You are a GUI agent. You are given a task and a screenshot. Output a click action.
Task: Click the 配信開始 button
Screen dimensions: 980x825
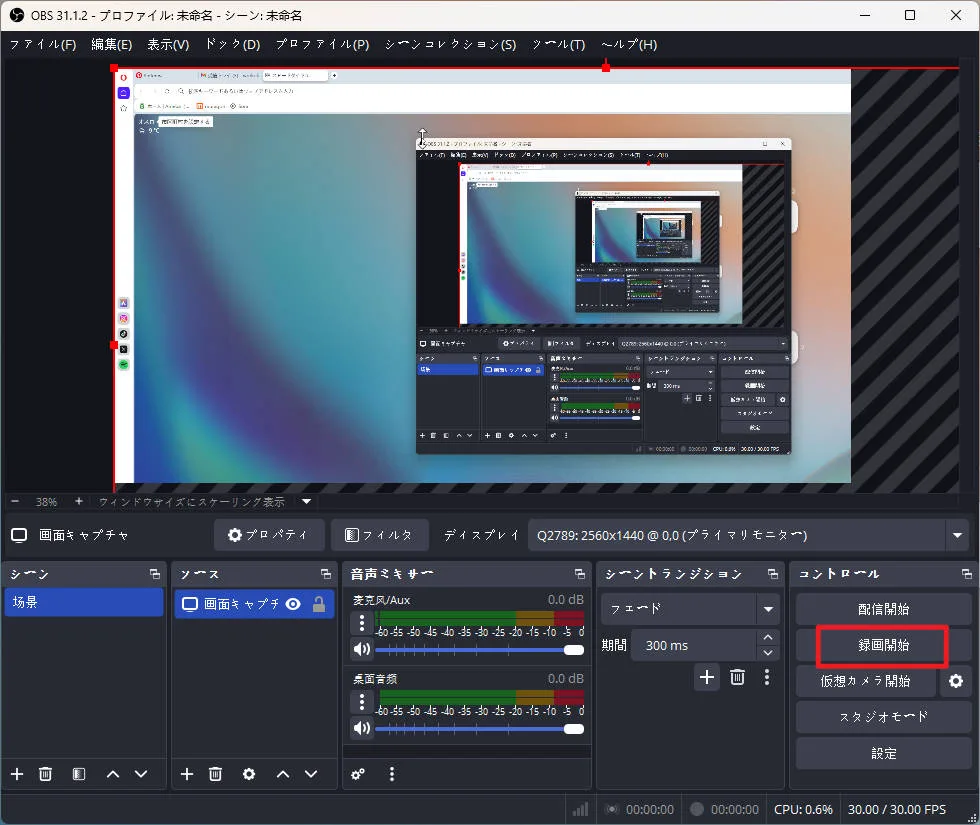pyautogui.click(x=883, y=609)
